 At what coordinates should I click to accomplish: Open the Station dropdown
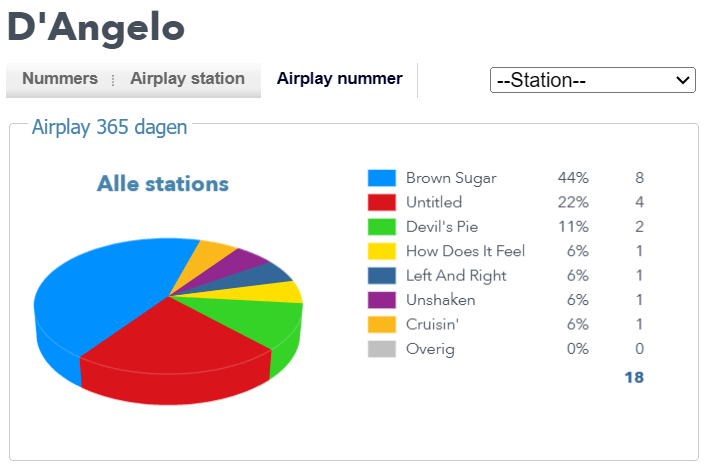[592, 80]
